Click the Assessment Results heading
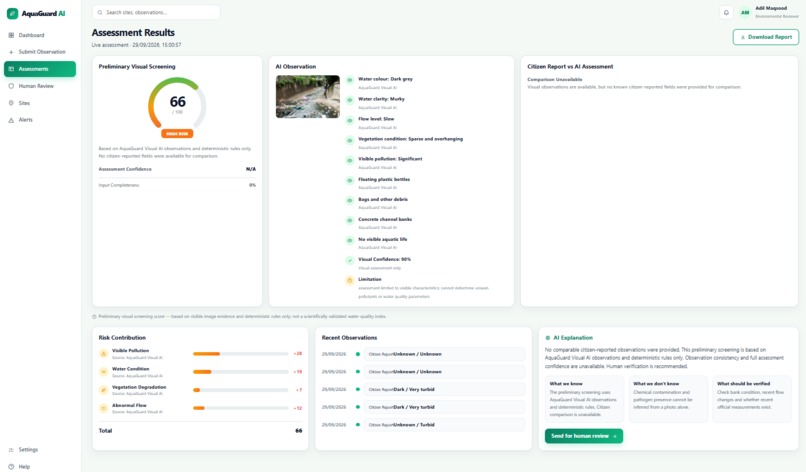 click(133, 32)
